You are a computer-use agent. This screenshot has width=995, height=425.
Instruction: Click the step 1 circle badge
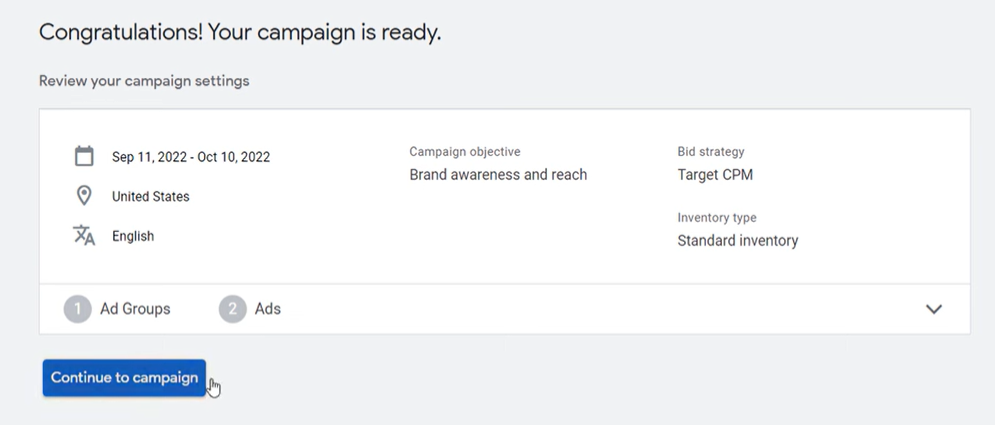pyautogui.click(x=77, y=309)
